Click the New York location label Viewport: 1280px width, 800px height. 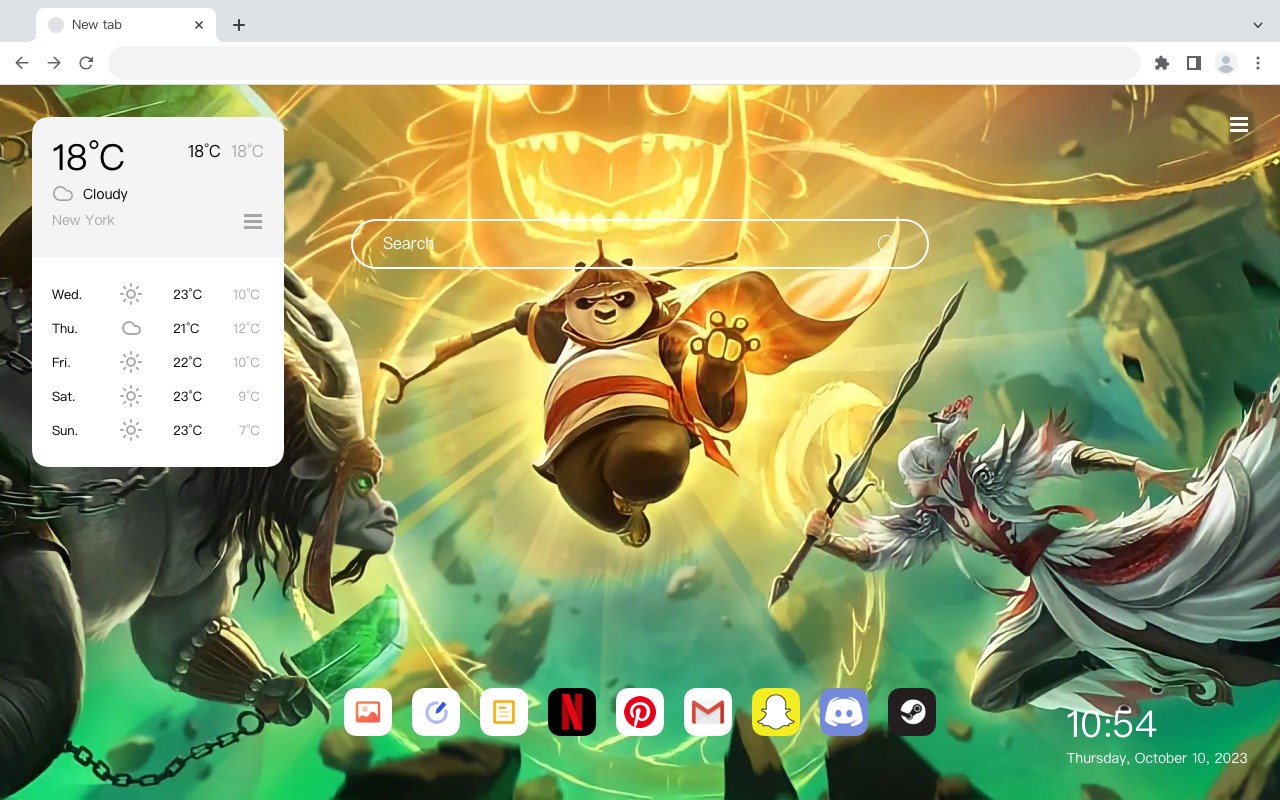pos(83,220)
